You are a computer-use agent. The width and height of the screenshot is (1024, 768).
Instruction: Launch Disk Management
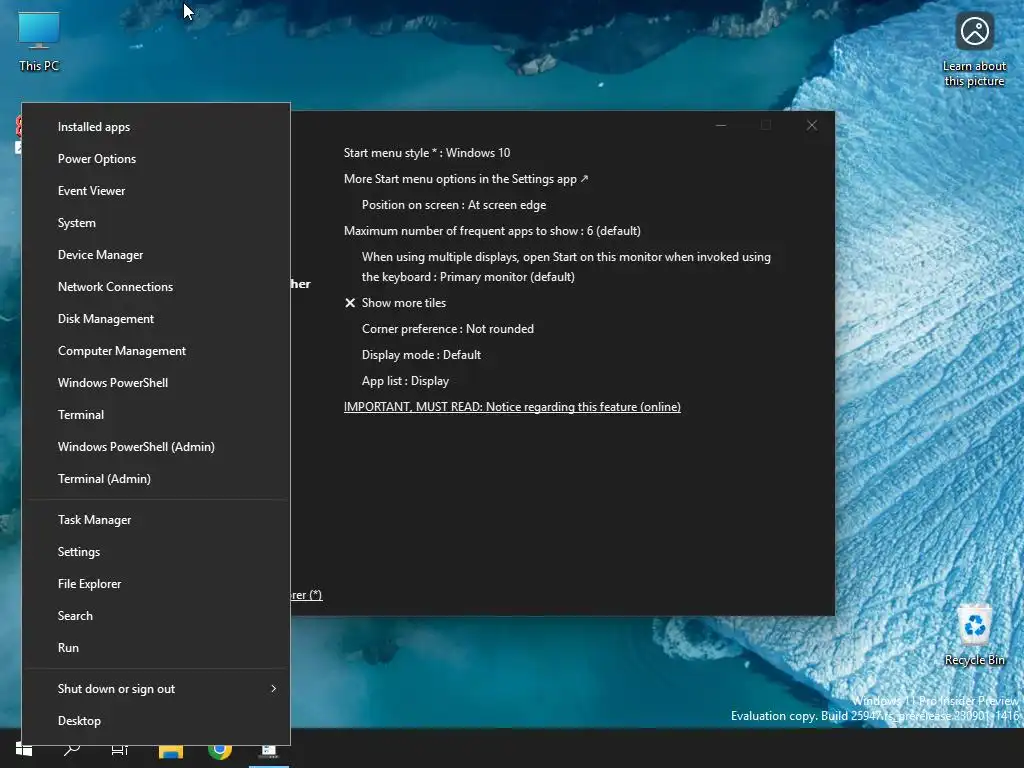(156, 319)
